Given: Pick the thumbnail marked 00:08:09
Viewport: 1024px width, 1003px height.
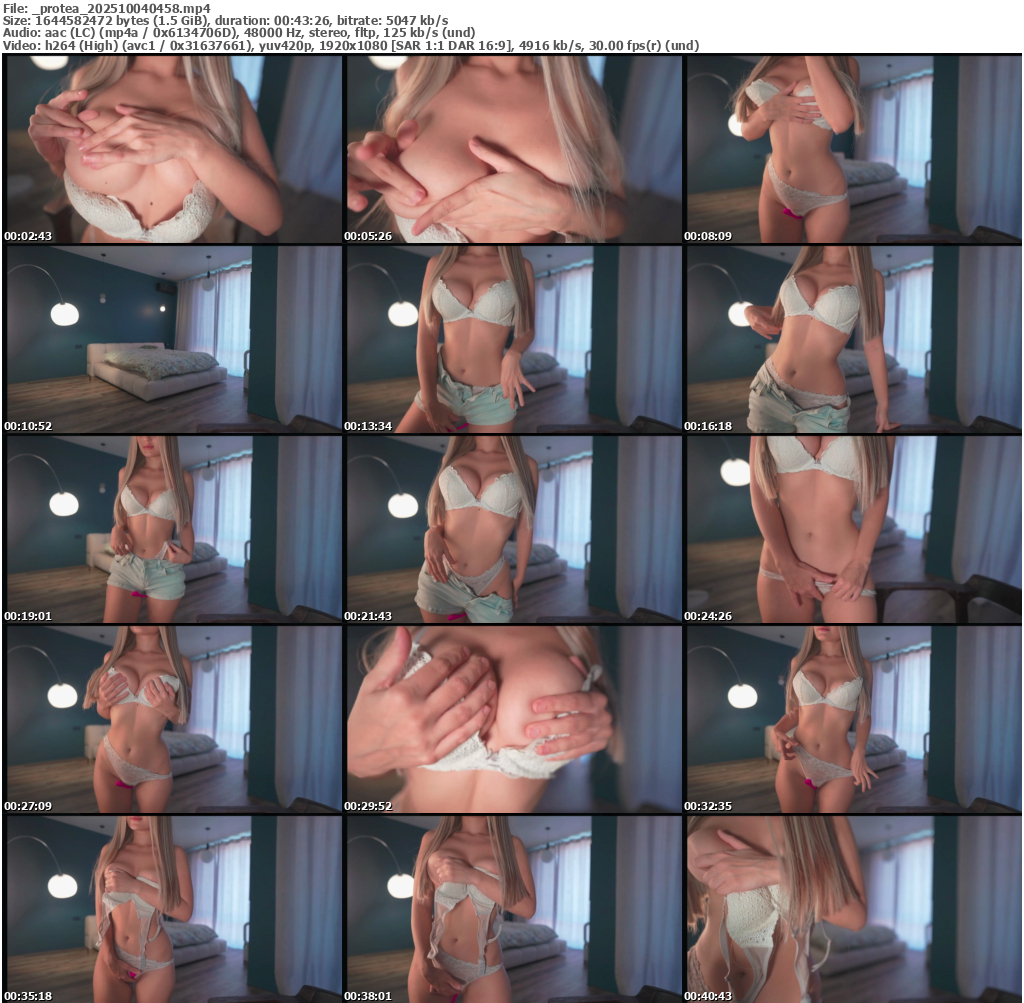Looking at the screenshot, I should (x=852, y=149).
